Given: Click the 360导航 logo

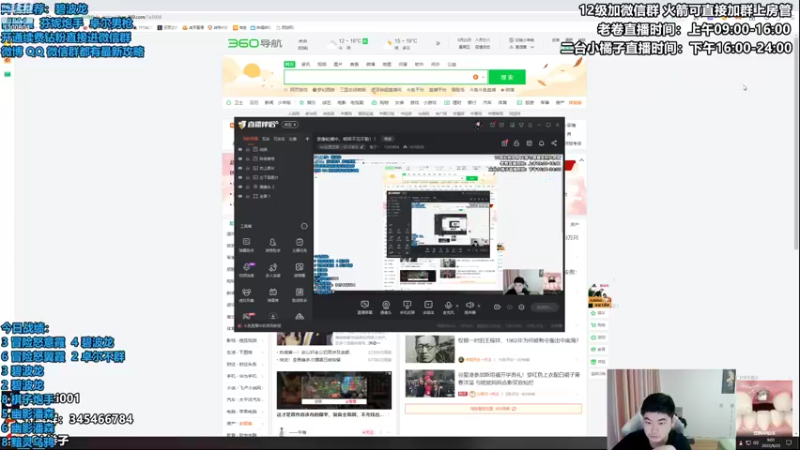Looking at the screenshot, I should 255,43.
